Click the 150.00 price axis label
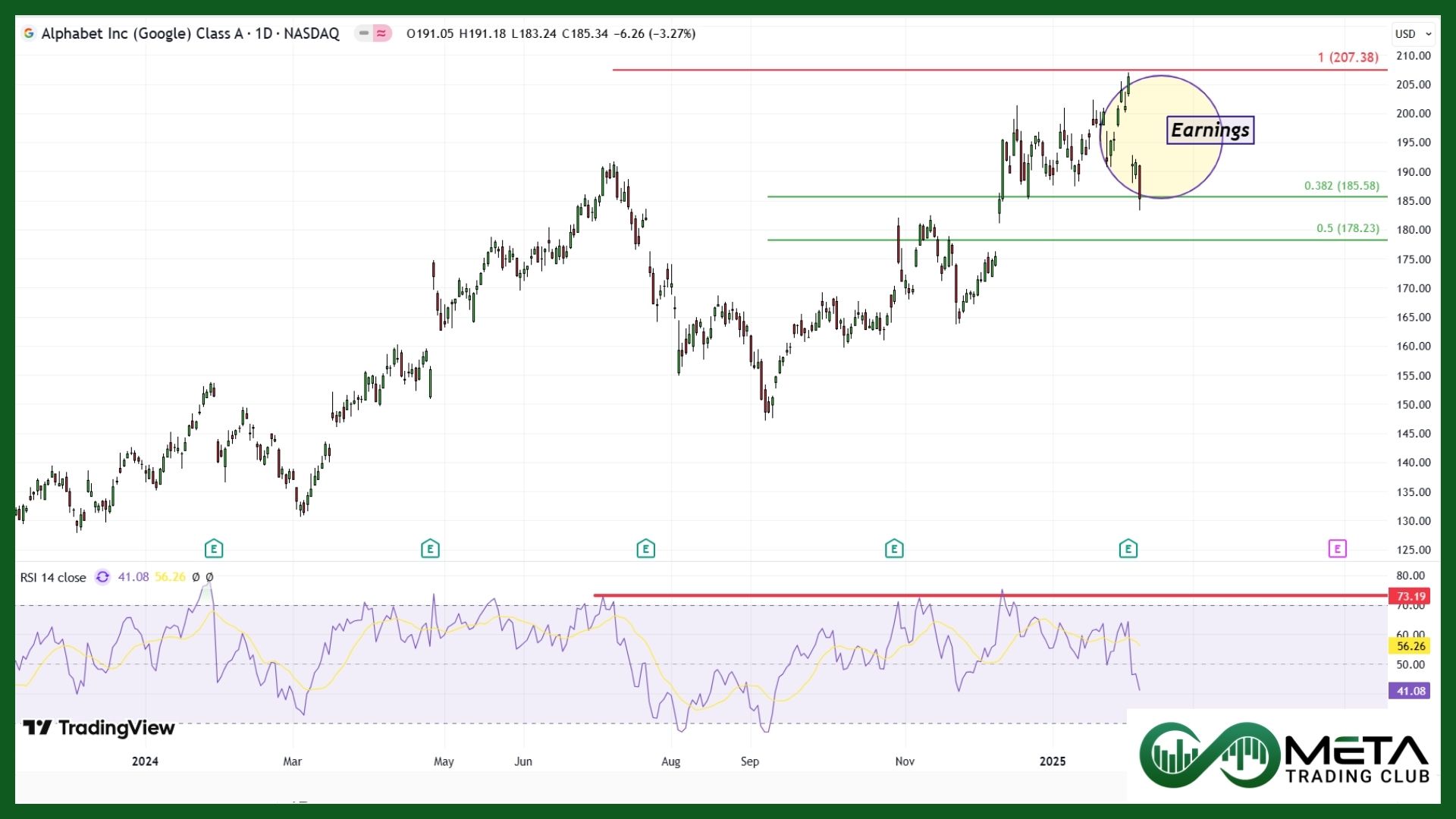Image resolution: width=1456 pixels, height=819 pixels. point(1414,405)
